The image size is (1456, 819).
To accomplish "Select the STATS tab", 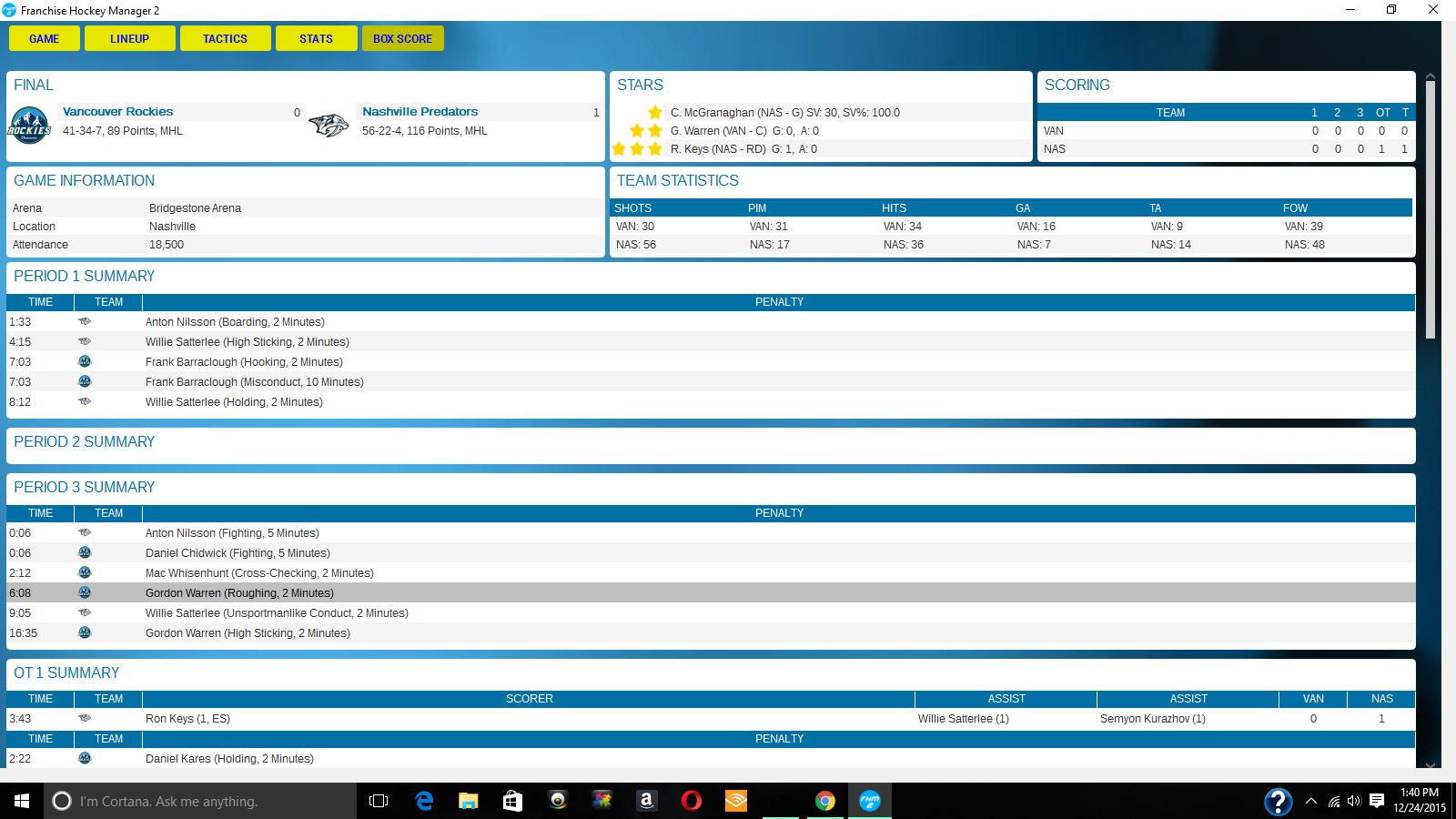I will (x=316, y=39).
